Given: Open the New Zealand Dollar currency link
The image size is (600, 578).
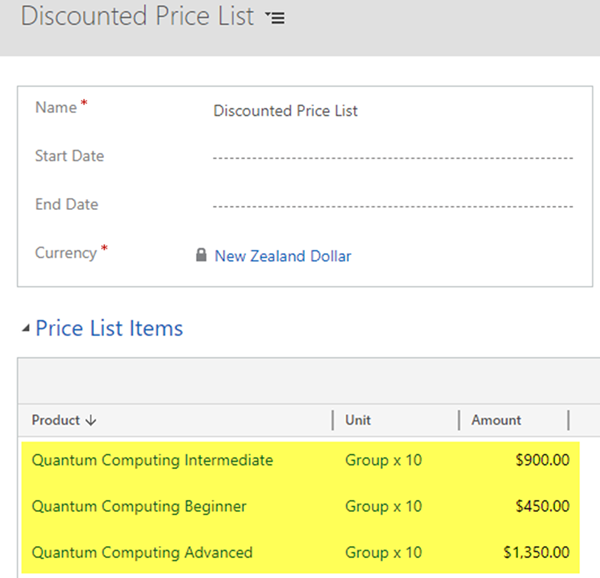Looking at the screenshot, I should (x=283, y=256).
